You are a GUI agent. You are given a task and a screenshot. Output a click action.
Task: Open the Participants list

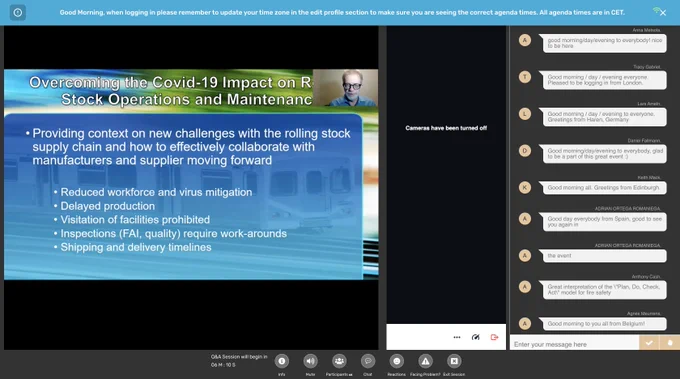(339, 361)
